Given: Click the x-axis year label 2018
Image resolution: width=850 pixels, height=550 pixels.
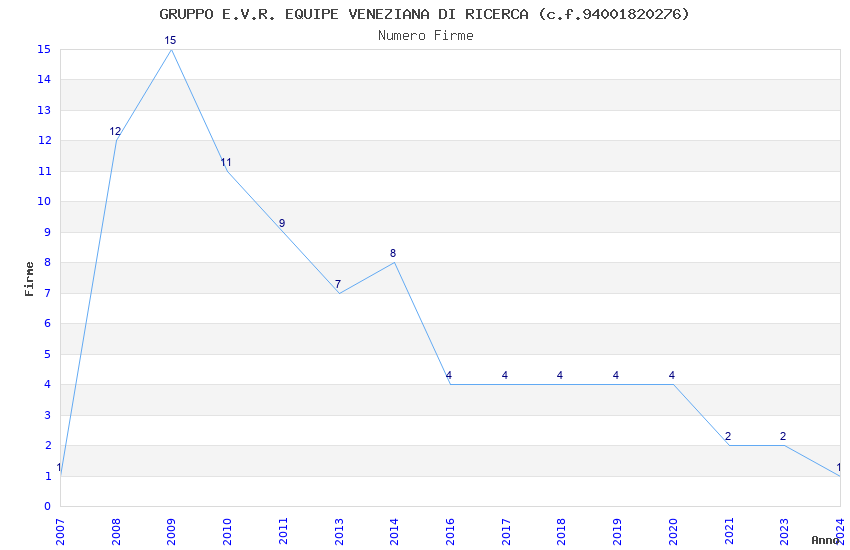Looking at the screenshot, I should pyautogui.click(x=561, y=532).
